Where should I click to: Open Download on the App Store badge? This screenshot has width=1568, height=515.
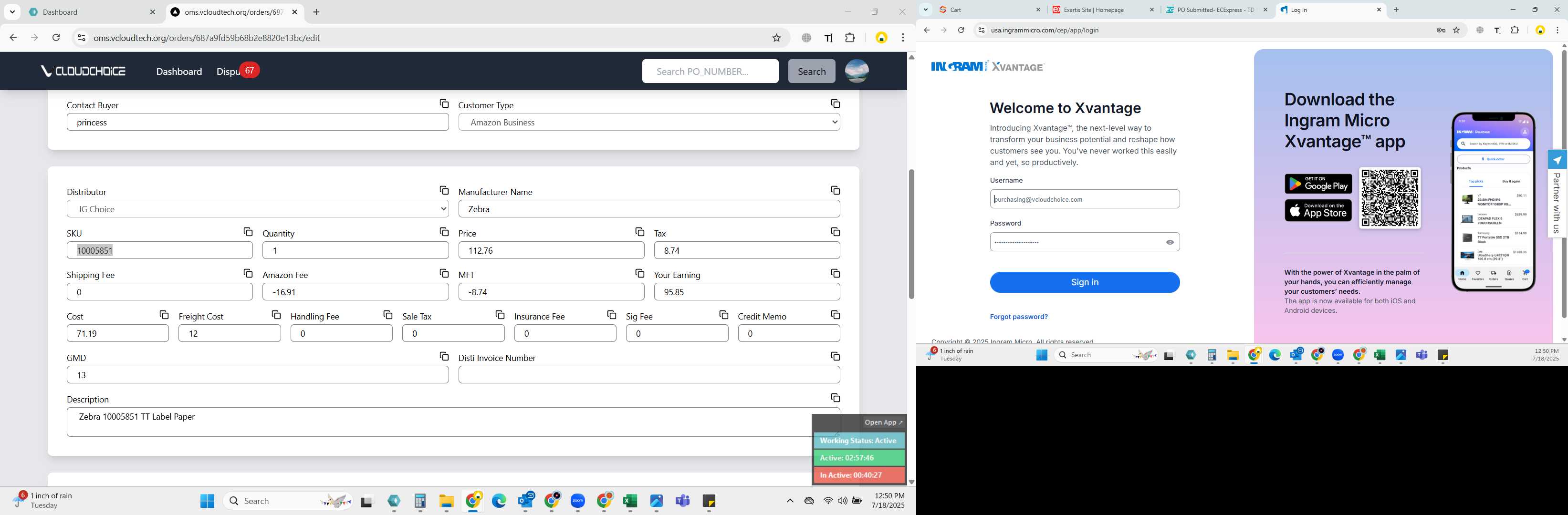(x=1318, y=210)
